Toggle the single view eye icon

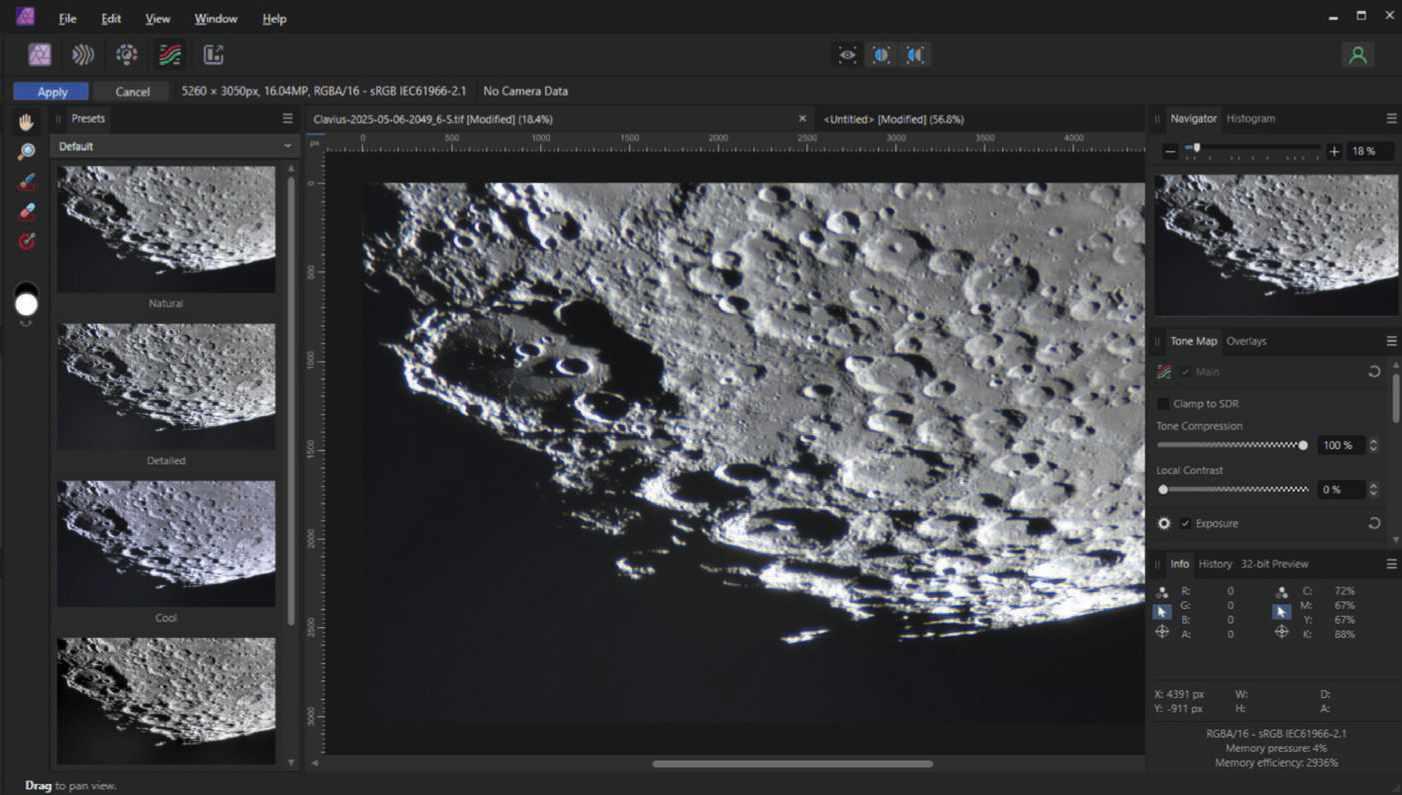click(847, 55)
